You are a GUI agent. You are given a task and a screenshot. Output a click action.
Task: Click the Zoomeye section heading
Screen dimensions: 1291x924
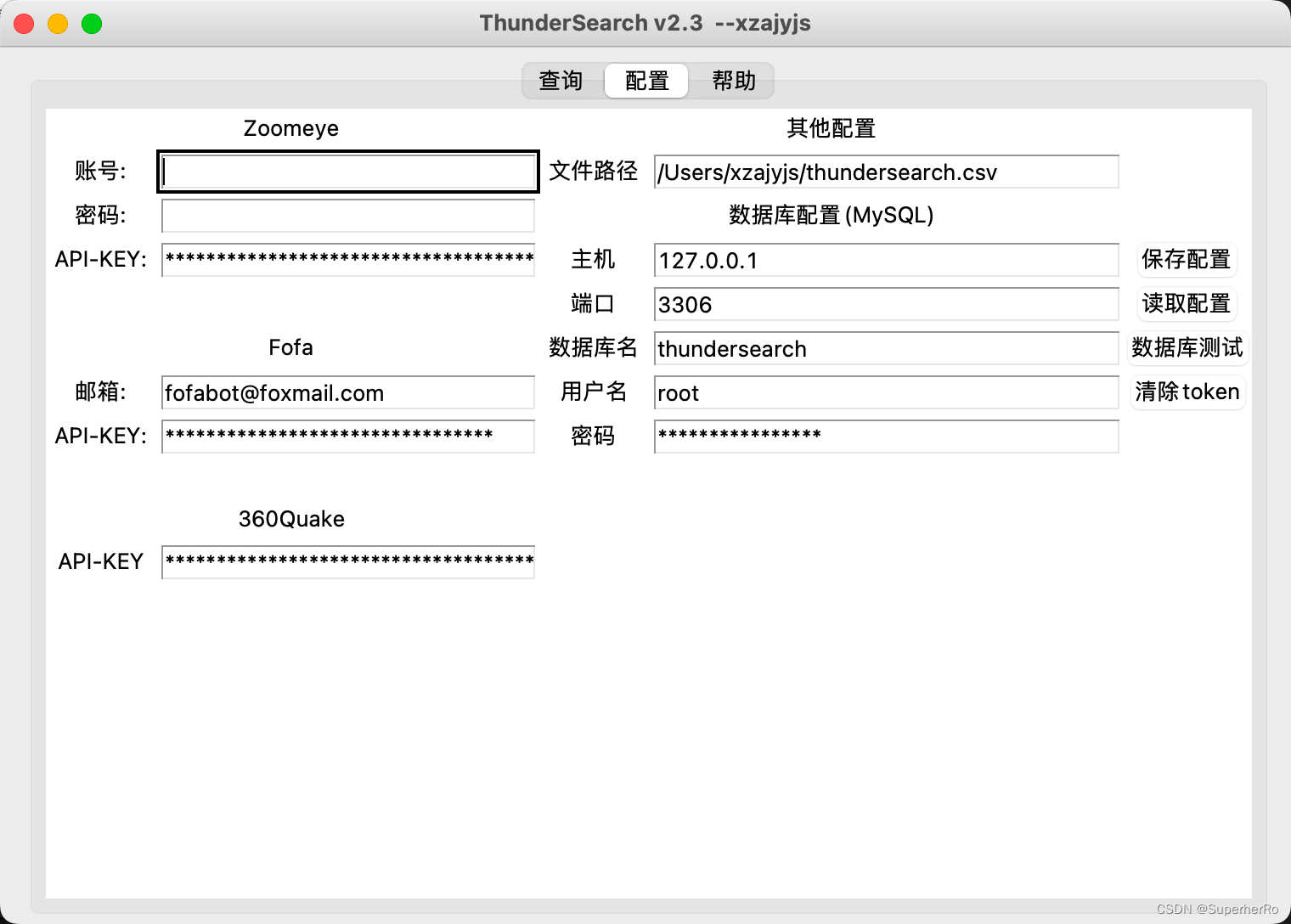click(291, 128)
